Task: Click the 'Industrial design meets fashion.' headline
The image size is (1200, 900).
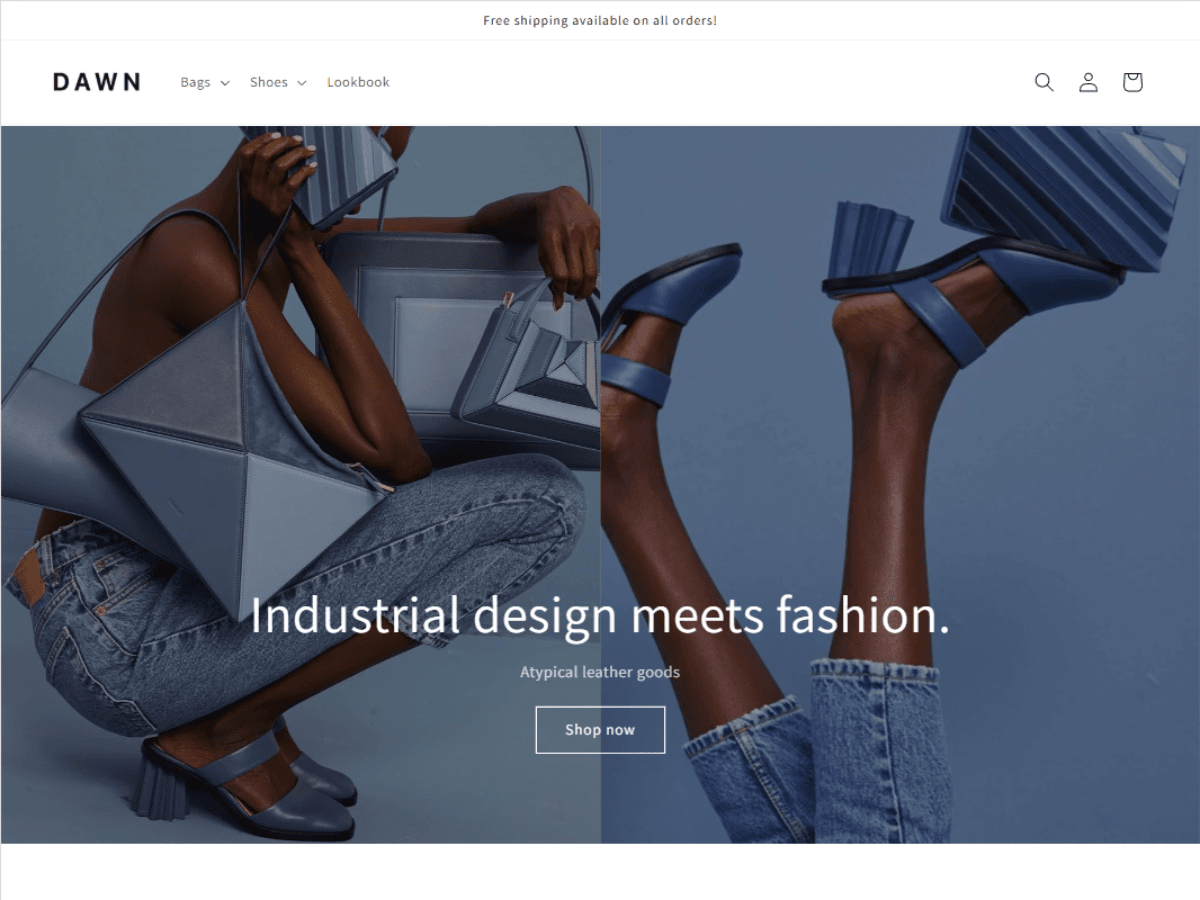Action: [600, 615]
